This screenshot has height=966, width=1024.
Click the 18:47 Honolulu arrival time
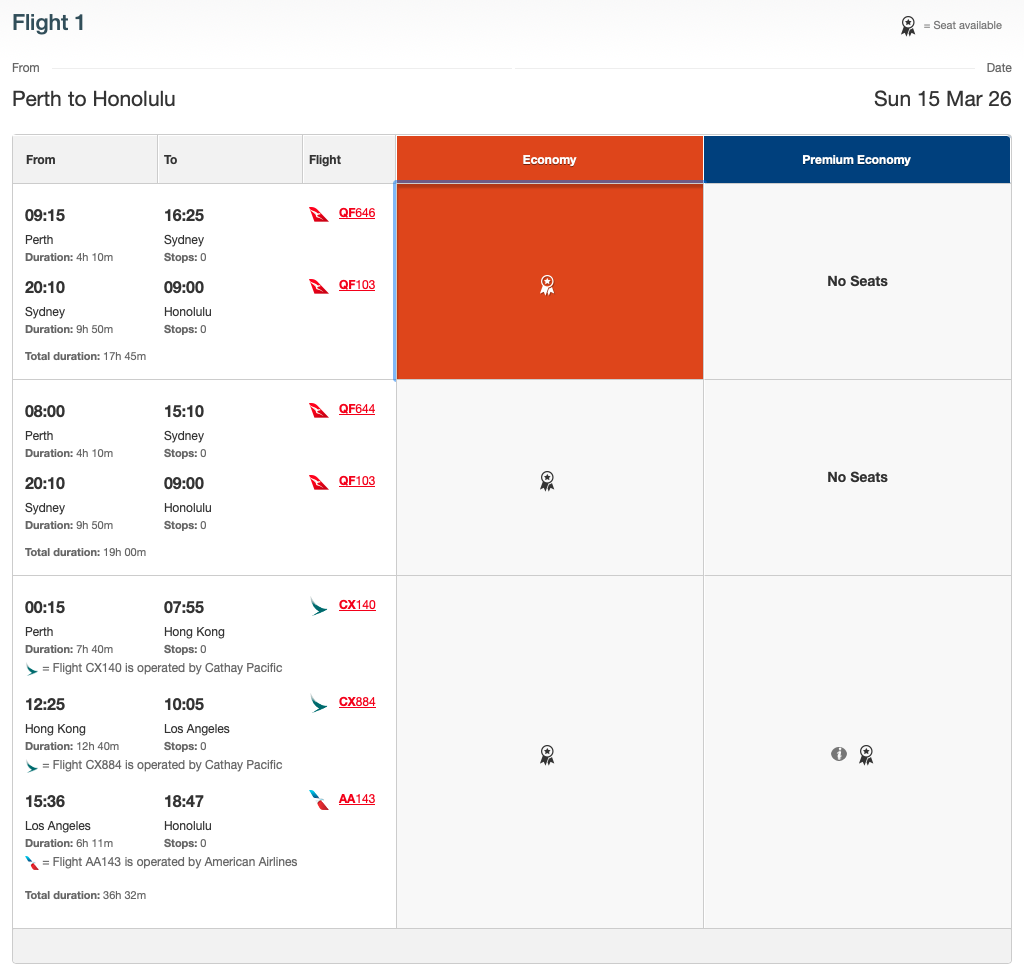(x=184, y=801)
